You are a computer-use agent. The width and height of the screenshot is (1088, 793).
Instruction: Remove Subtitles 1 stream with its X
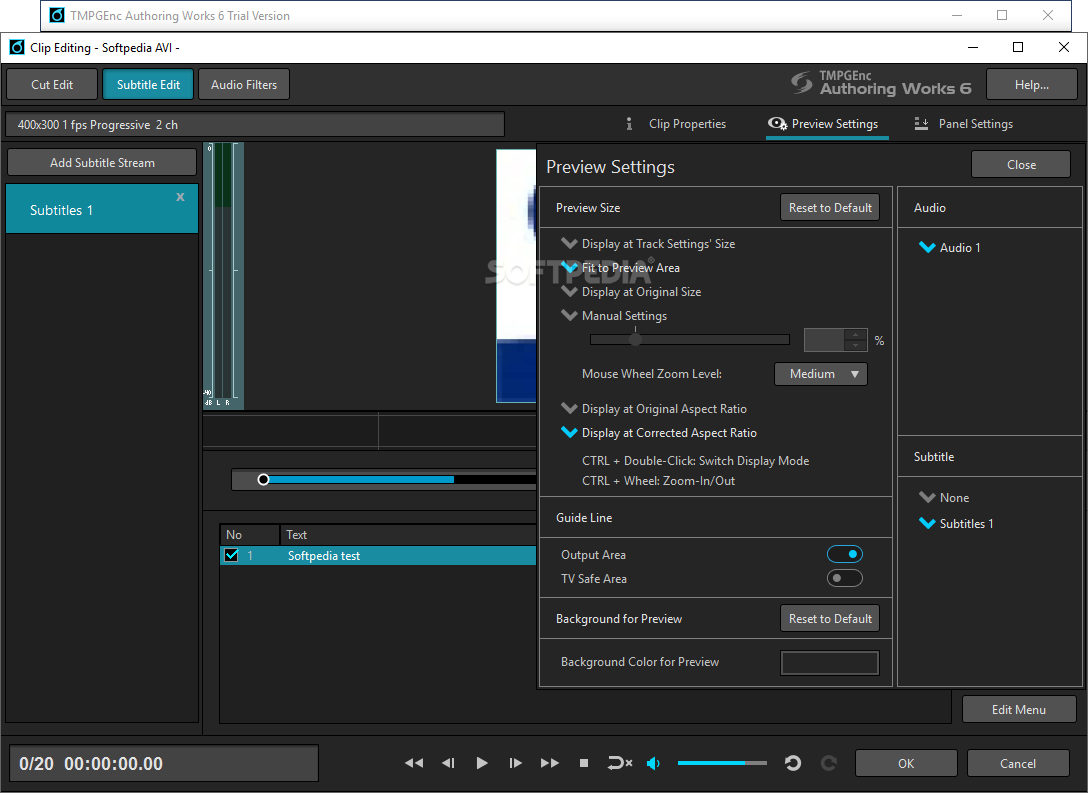click(180, 197)
